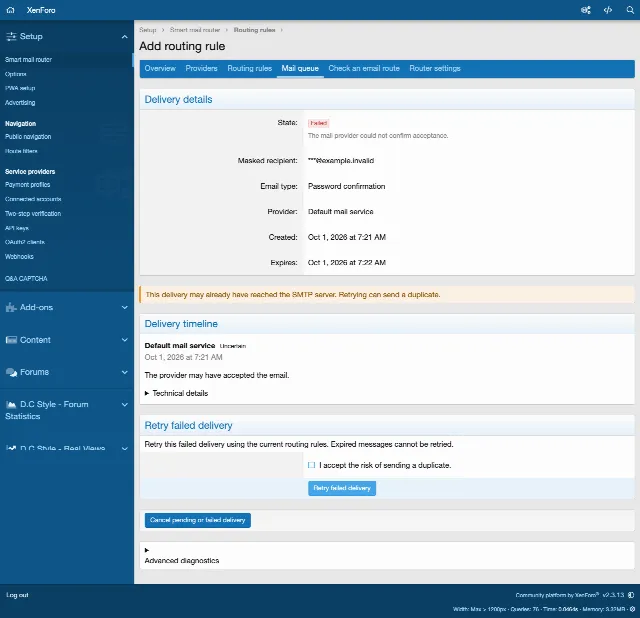This screenshot has height=618, width=640.
Task: Click the Expires 'Oct 1, 2026 at 7:22 AM' value
Action: click(x=347, y=262)
